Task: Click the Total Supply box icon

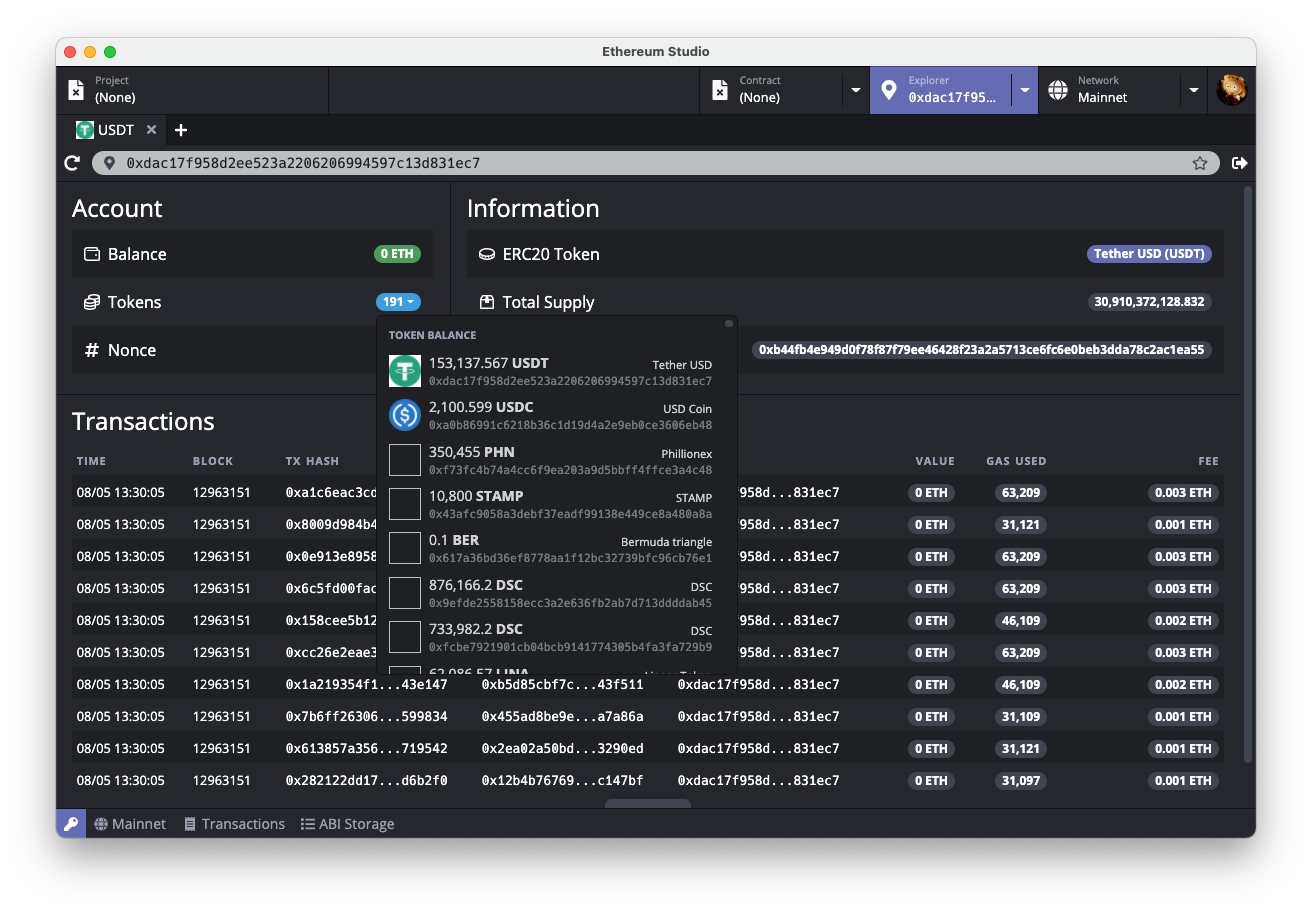Action: pyautogui.click(x=487, y=302)
